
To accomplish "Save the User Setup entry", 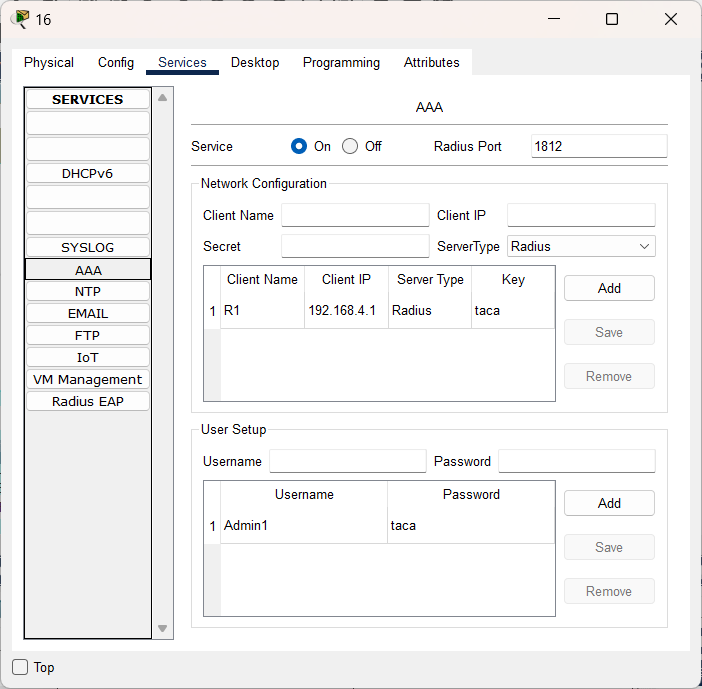I will pyautogui.click(x=609, y=547).
